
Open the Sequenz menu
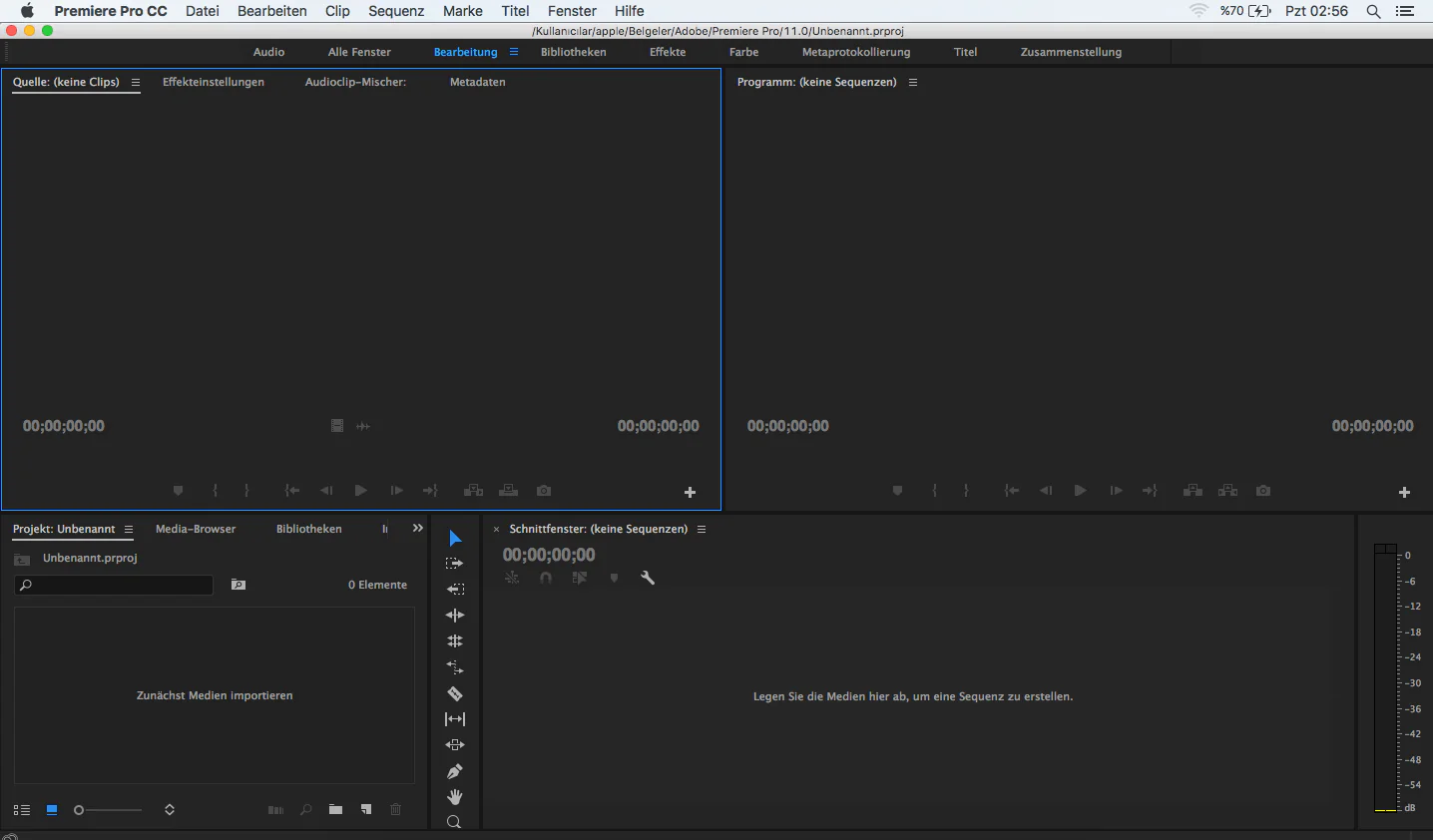pos(395,11)
